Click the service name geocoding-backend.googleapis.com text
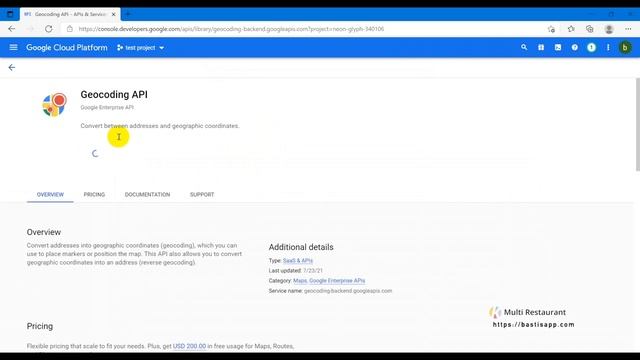The image size is (640, 360). click(348, 291)
